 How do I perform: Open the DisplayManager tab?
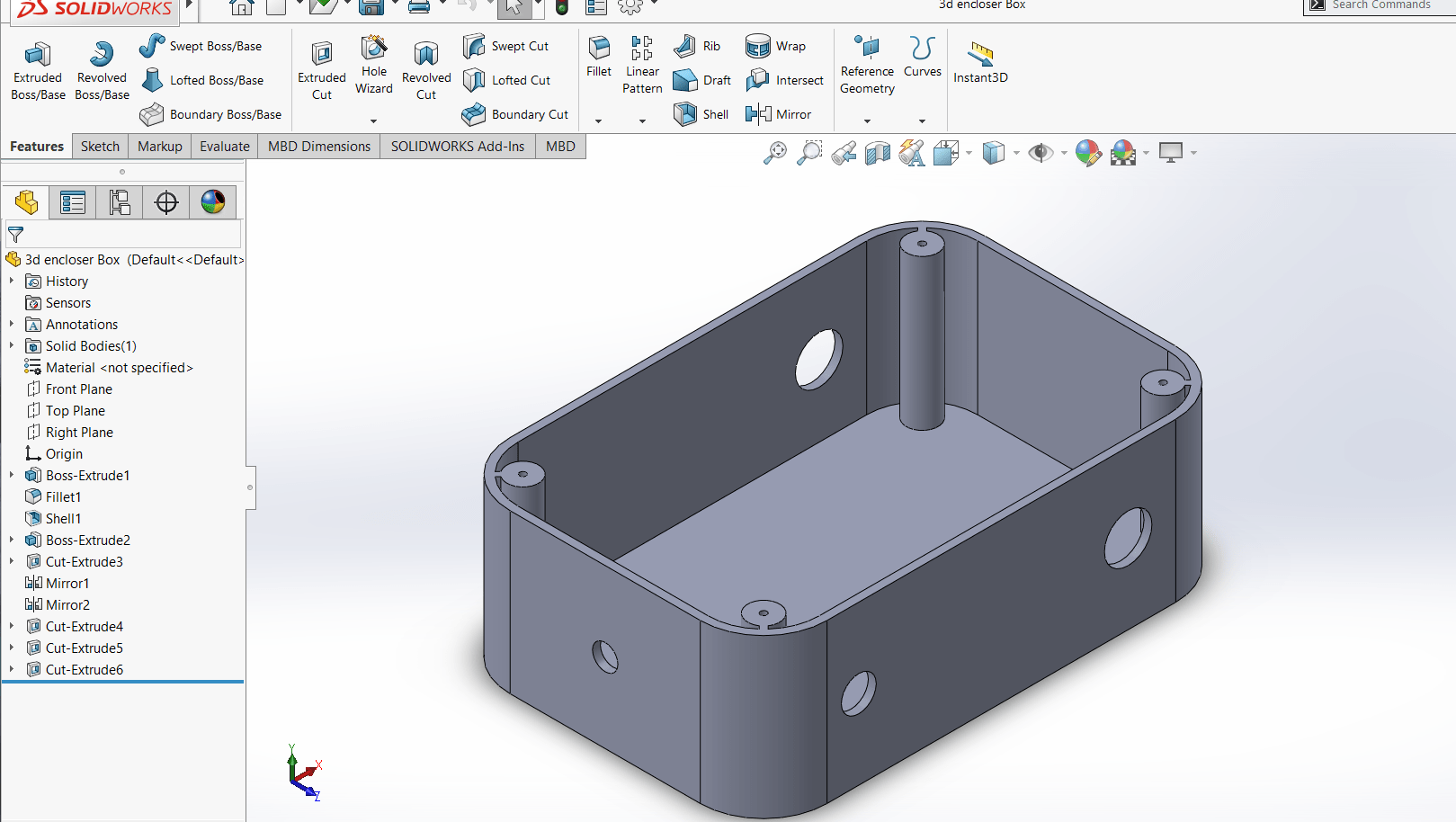pos(213,202)
